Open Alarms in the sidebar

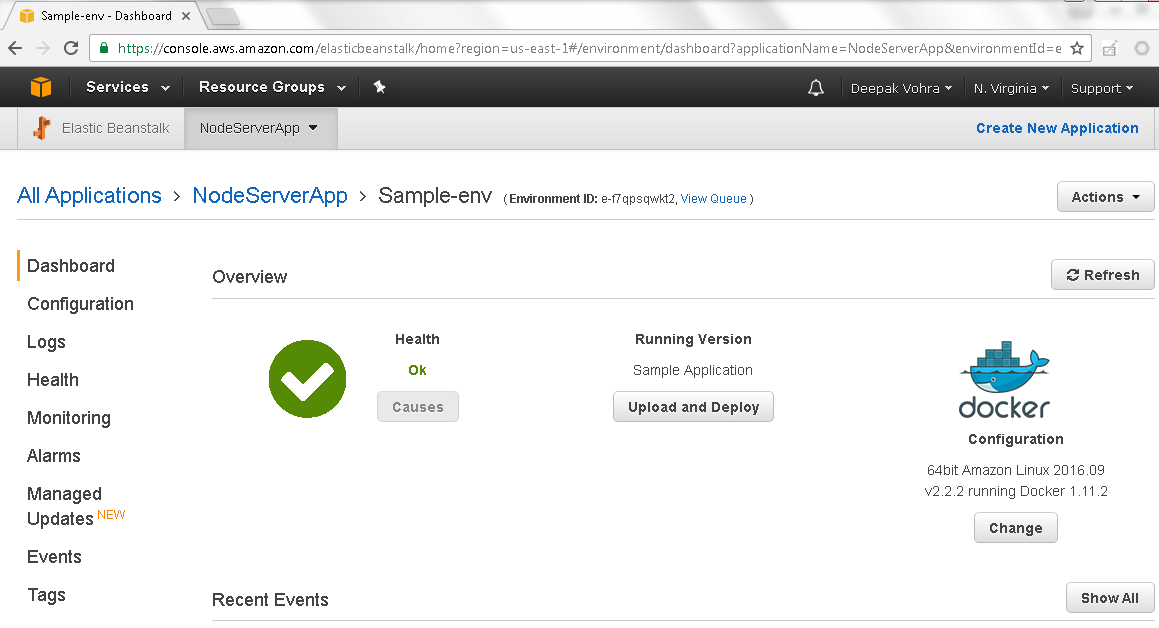point(54,456)
